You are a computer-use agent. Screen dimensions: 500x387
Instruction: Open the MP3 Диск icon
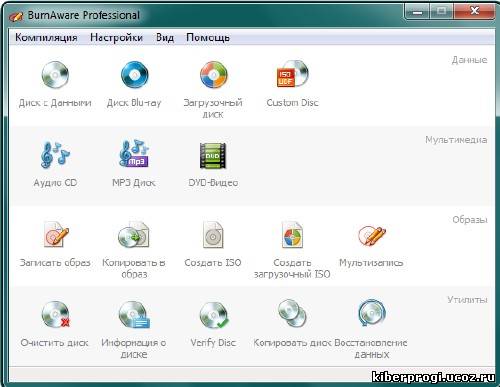pyautogui.click(x=134, y=154)
